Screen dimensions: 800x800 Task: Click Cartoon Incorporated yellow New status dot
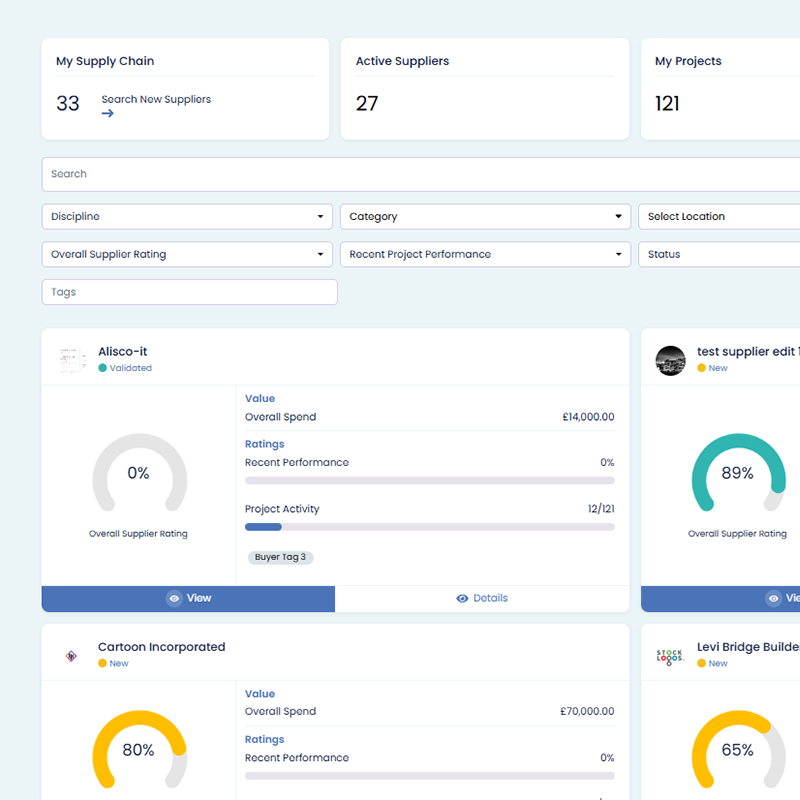tap(103, 663)
